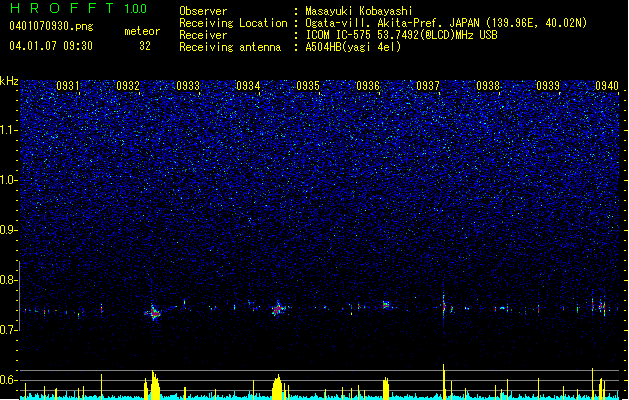Click the 0936 time marker
Screen dimensions: 629x400
tap(368, 86)
